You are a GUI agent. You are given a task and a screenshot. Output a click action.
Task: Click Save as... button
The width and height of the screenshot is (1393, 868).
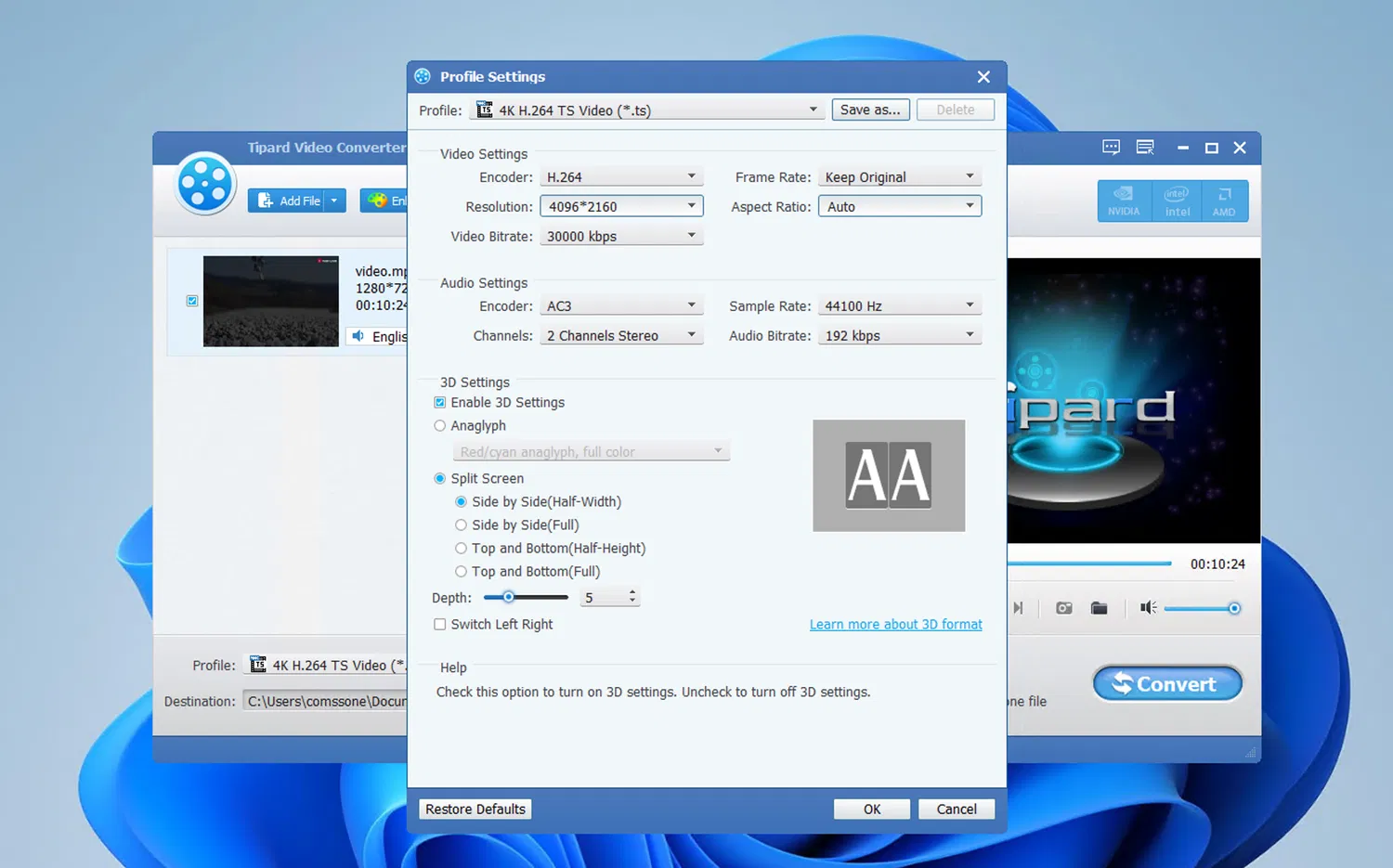coord(870,110)
